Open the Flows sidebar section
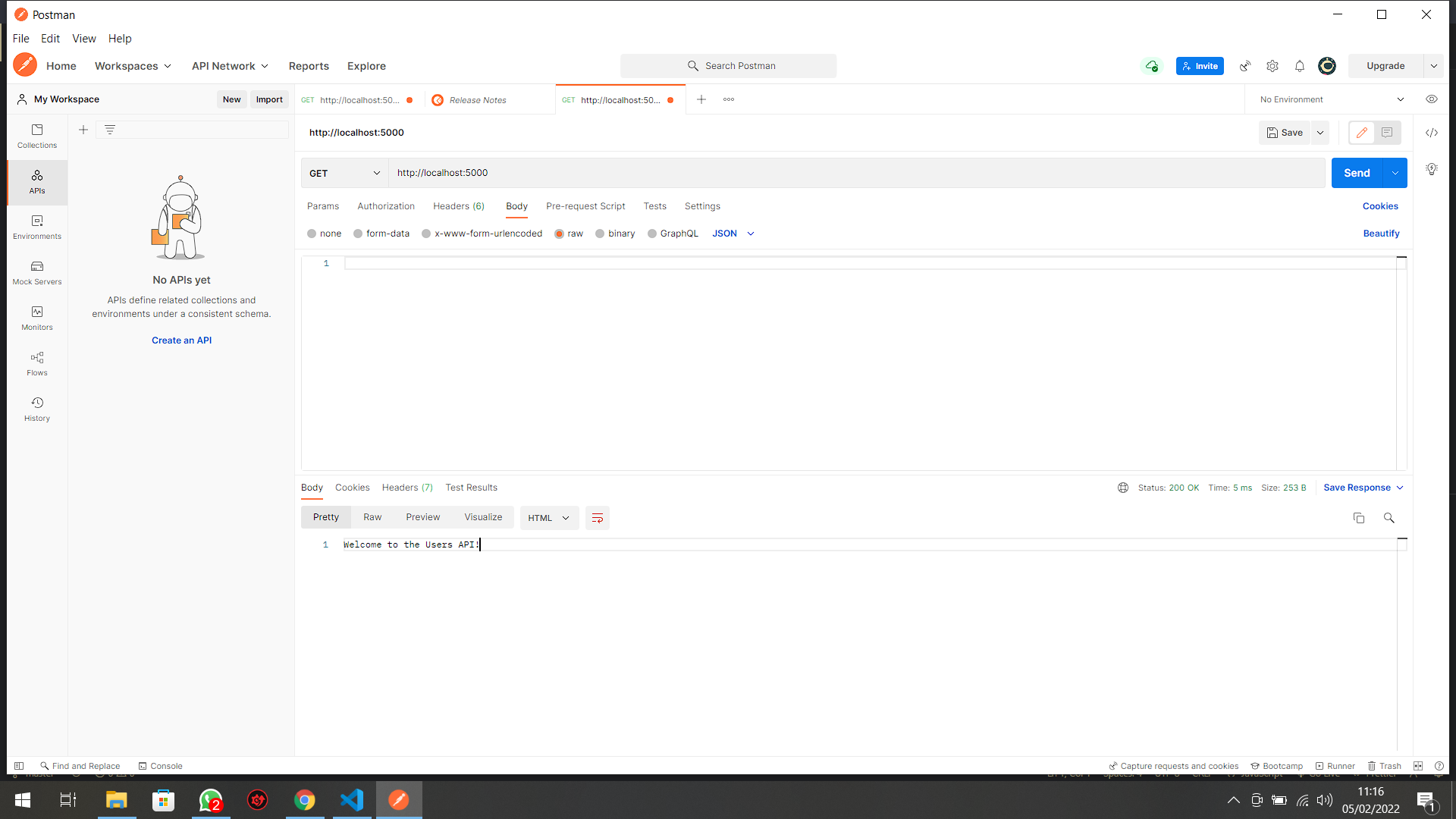1456x819 pixels. 37,364
